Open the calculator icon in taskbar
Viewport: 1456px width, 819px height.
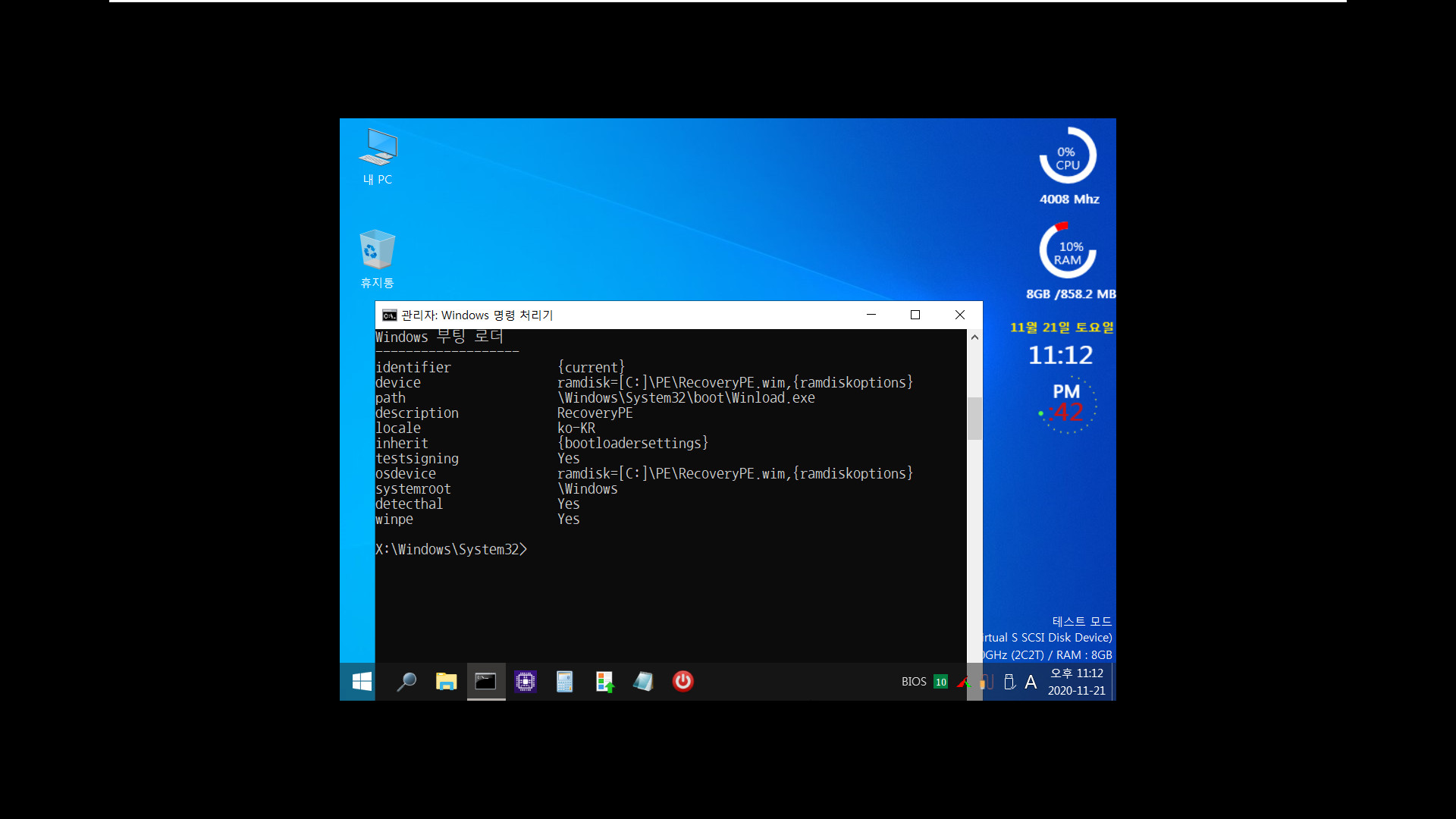click(x=564, y=682)
